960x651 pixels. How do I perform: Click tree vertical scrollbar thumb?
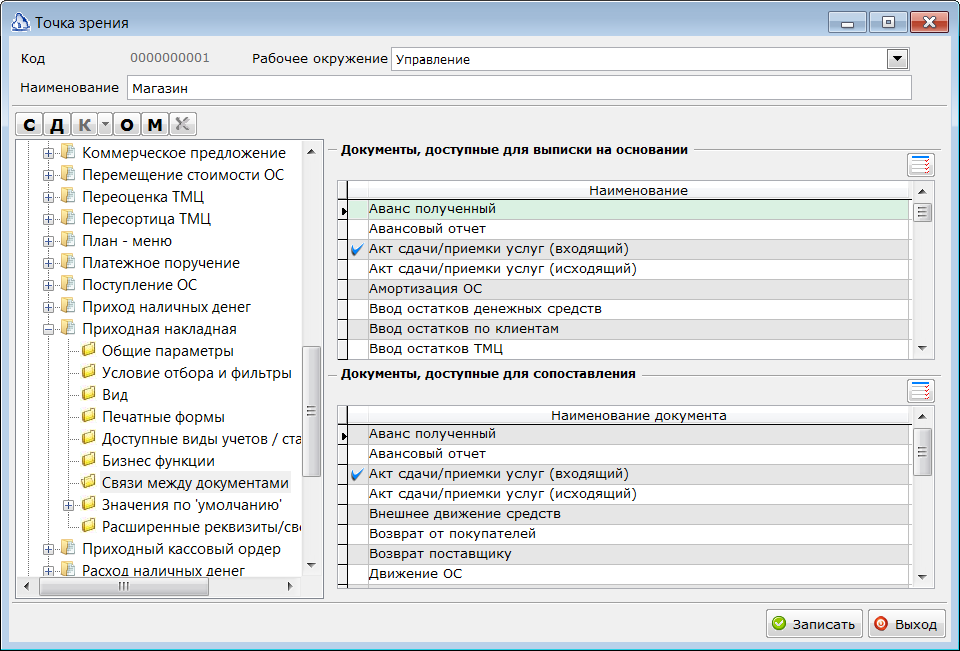click(311, 411)
